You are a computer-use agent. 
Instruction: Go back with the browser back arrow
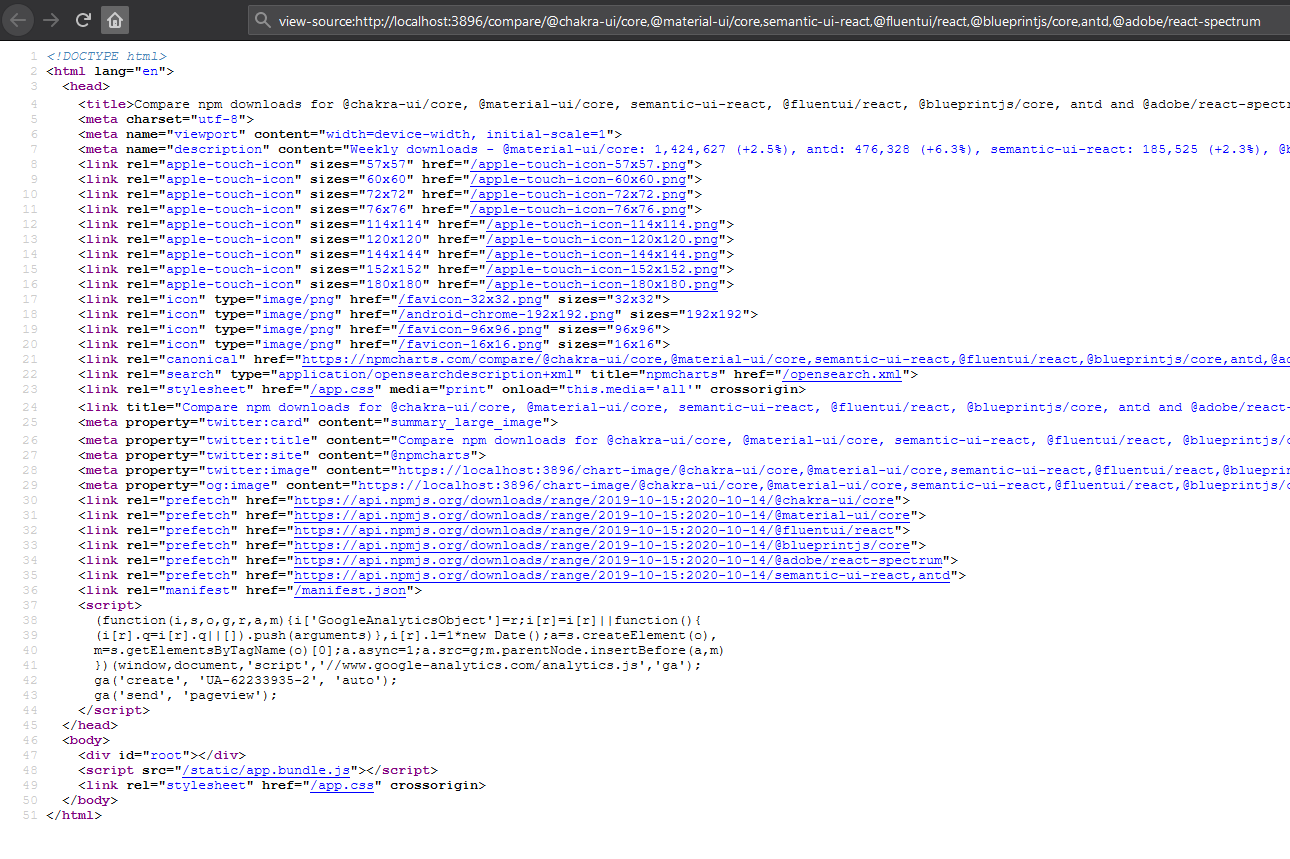coord(20,19)
